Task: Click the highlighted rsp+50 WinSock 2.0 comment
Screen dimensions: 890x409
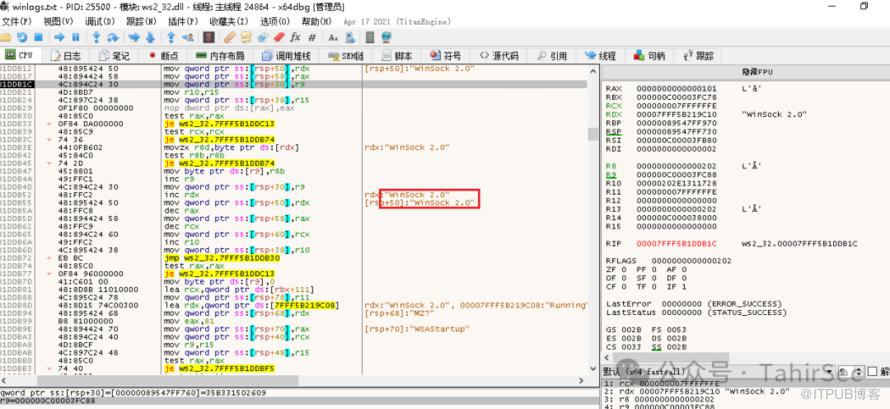Action: tap(421, 202)
